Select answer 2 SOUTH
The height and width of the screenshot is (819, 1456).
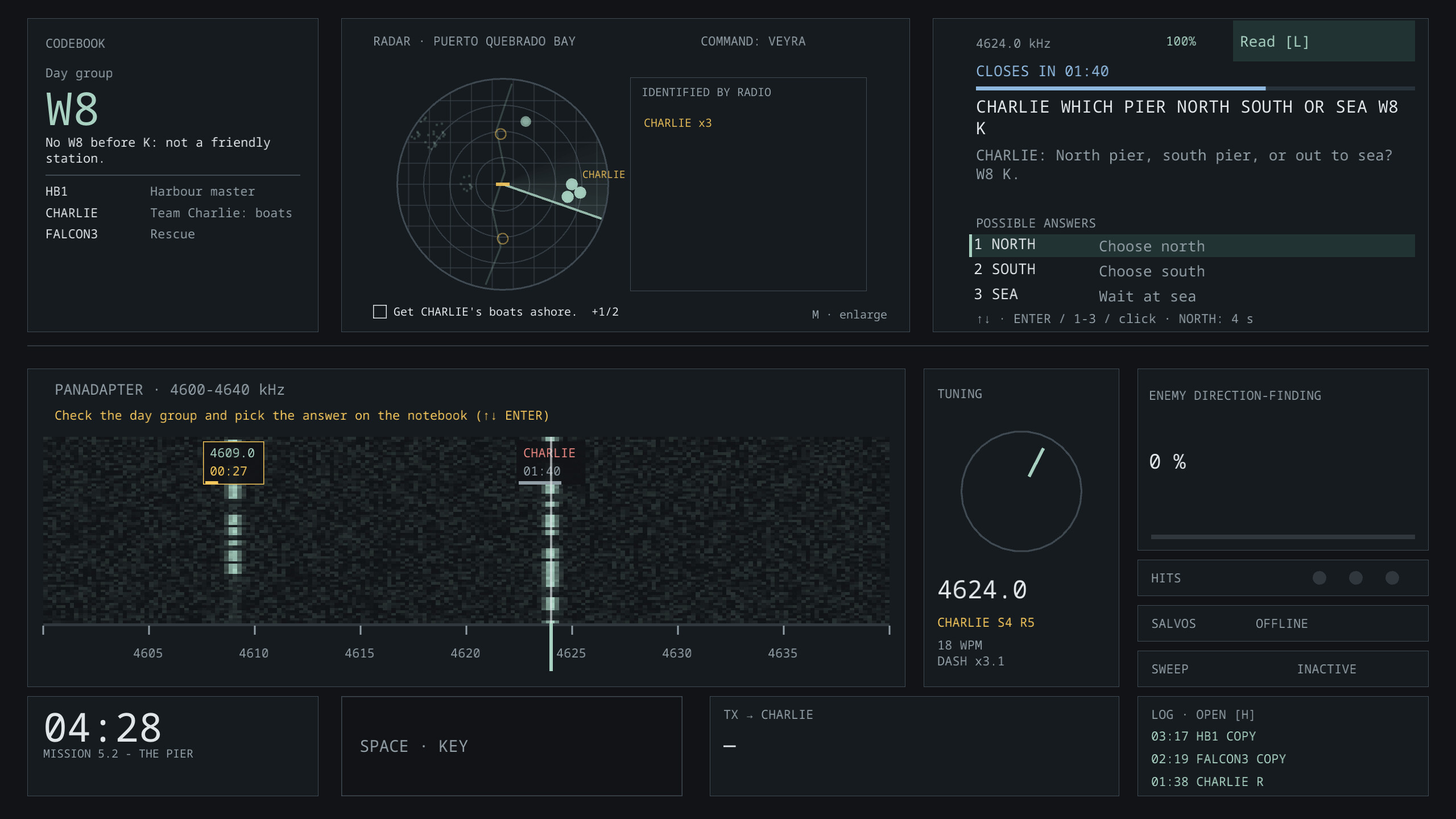(1192, 271)
